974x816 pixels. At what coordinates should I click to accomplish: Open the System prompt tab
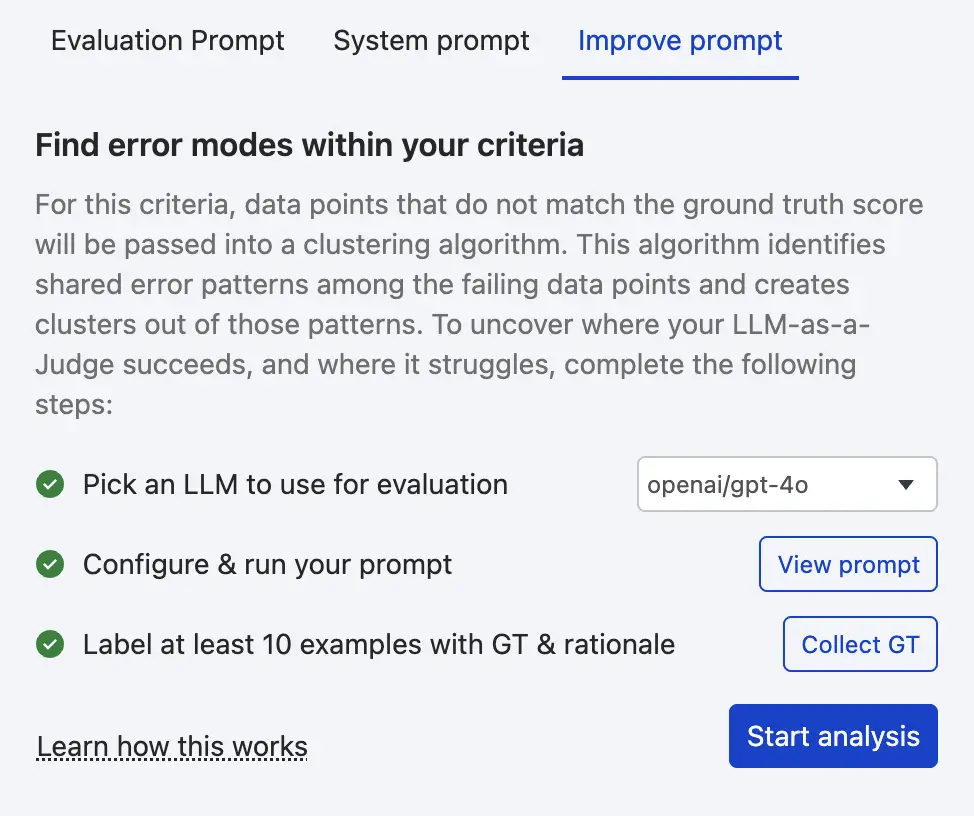[431, 41]
